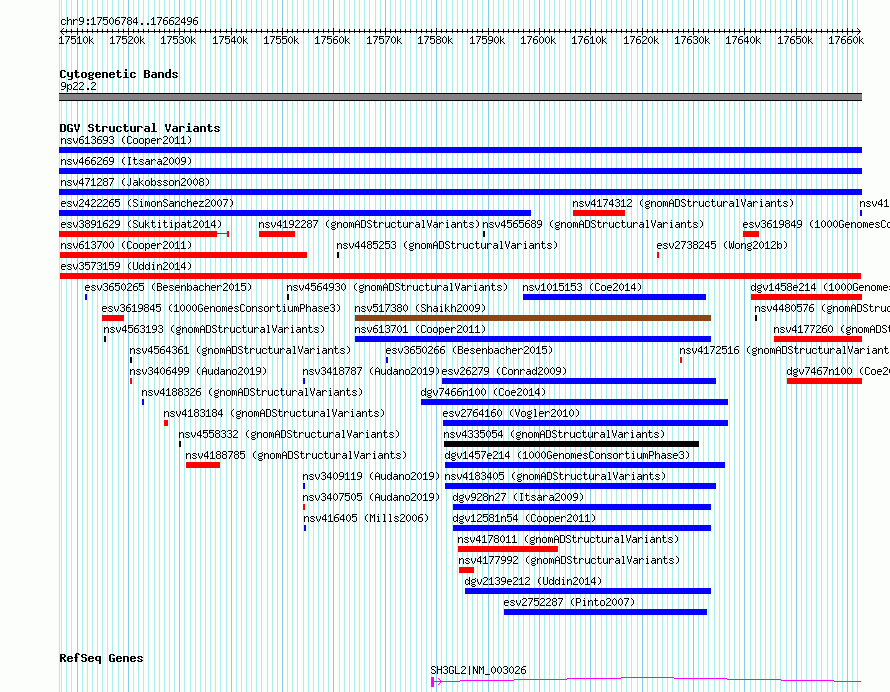
Task: Select nsv4335054 gnomAD variant label
Action: [x=555, y=434]
